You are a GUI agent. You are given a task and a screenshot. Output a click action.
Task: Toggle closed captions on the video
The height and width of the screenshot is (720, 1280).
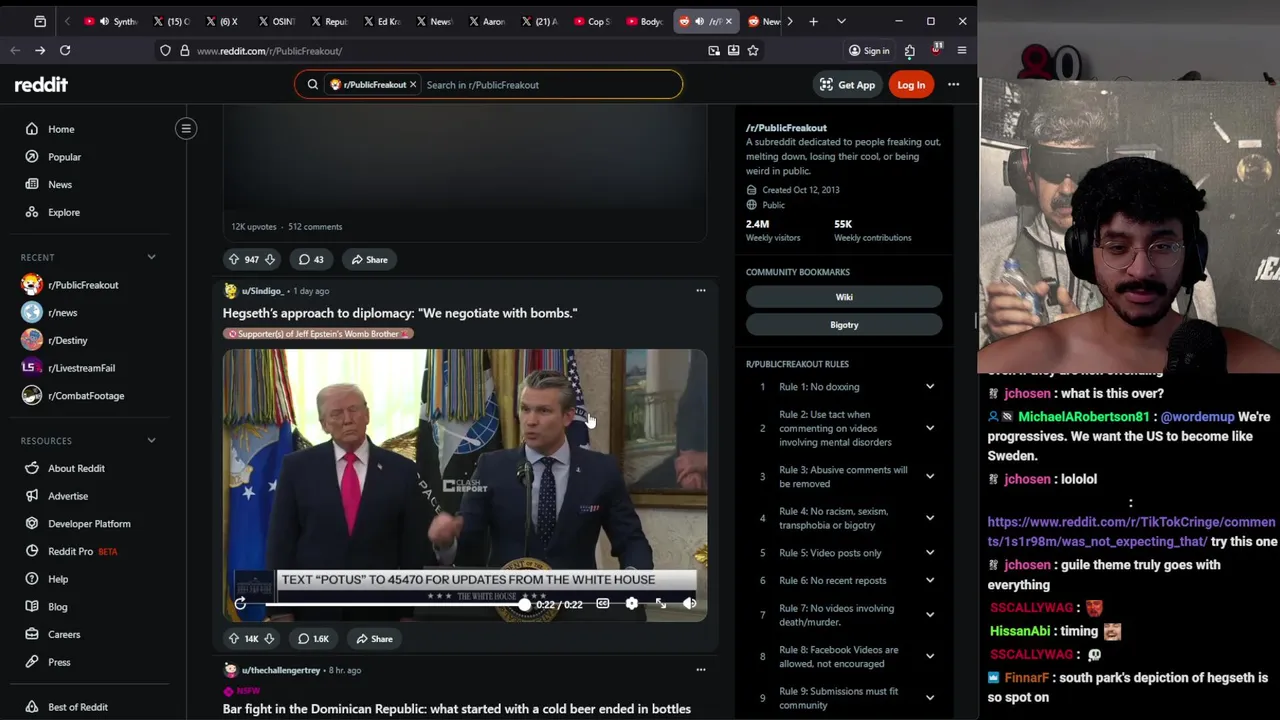tap(602, 603)
